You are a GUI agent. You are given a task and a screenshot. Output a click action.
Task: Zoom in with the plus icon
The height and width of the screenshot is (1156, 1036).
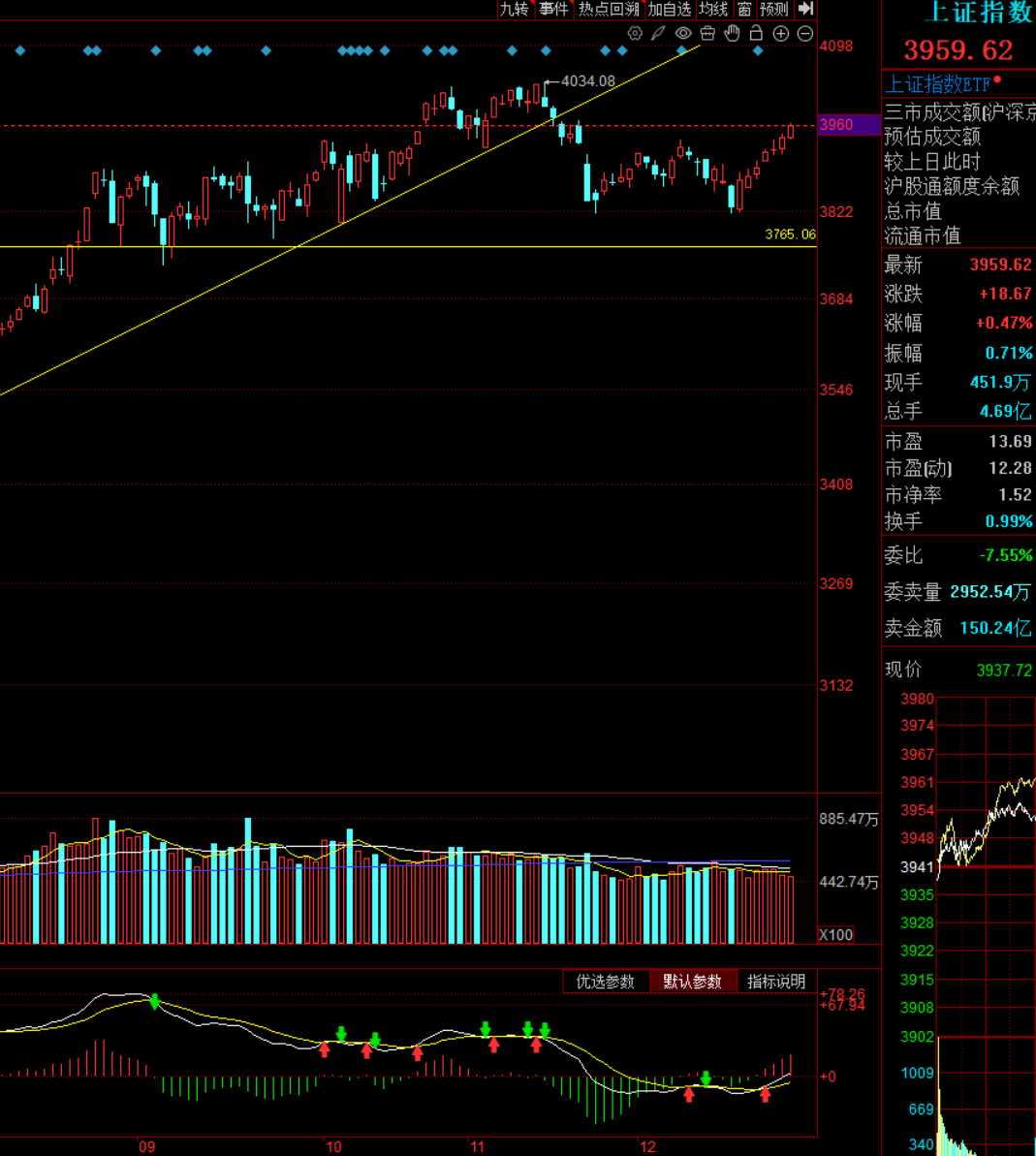point(781,33)
